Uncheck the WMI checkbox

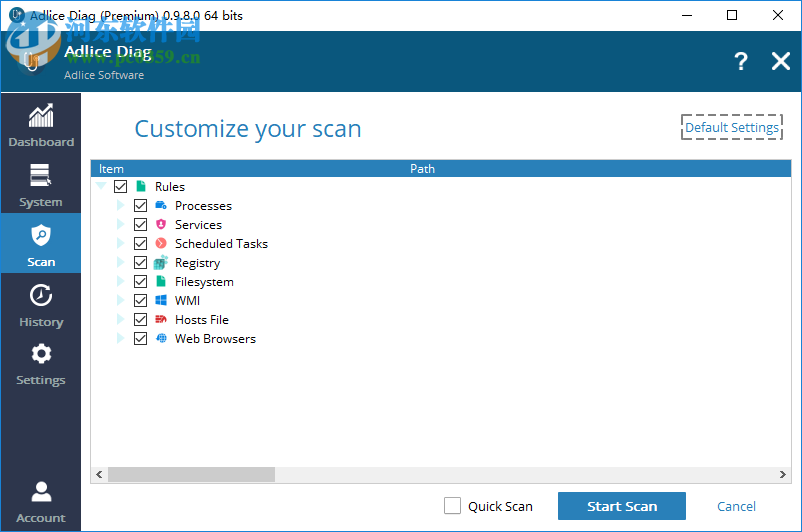(x=141, y=300)
